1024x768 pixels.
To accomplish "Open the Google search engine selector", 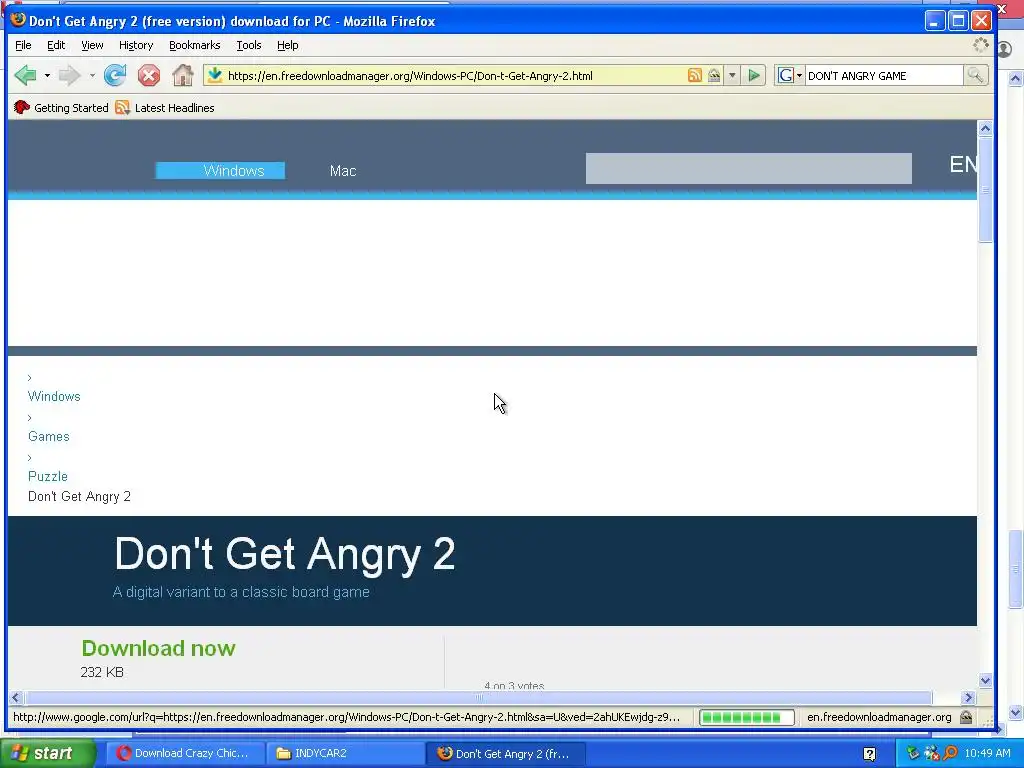I will (x=790, y=76).
